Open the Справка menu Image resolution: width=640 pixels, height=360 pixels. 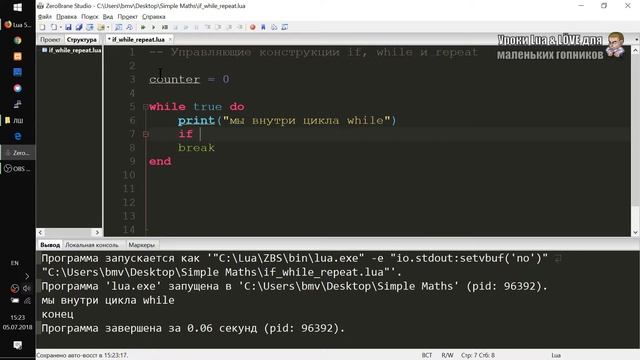coord(154,17)
